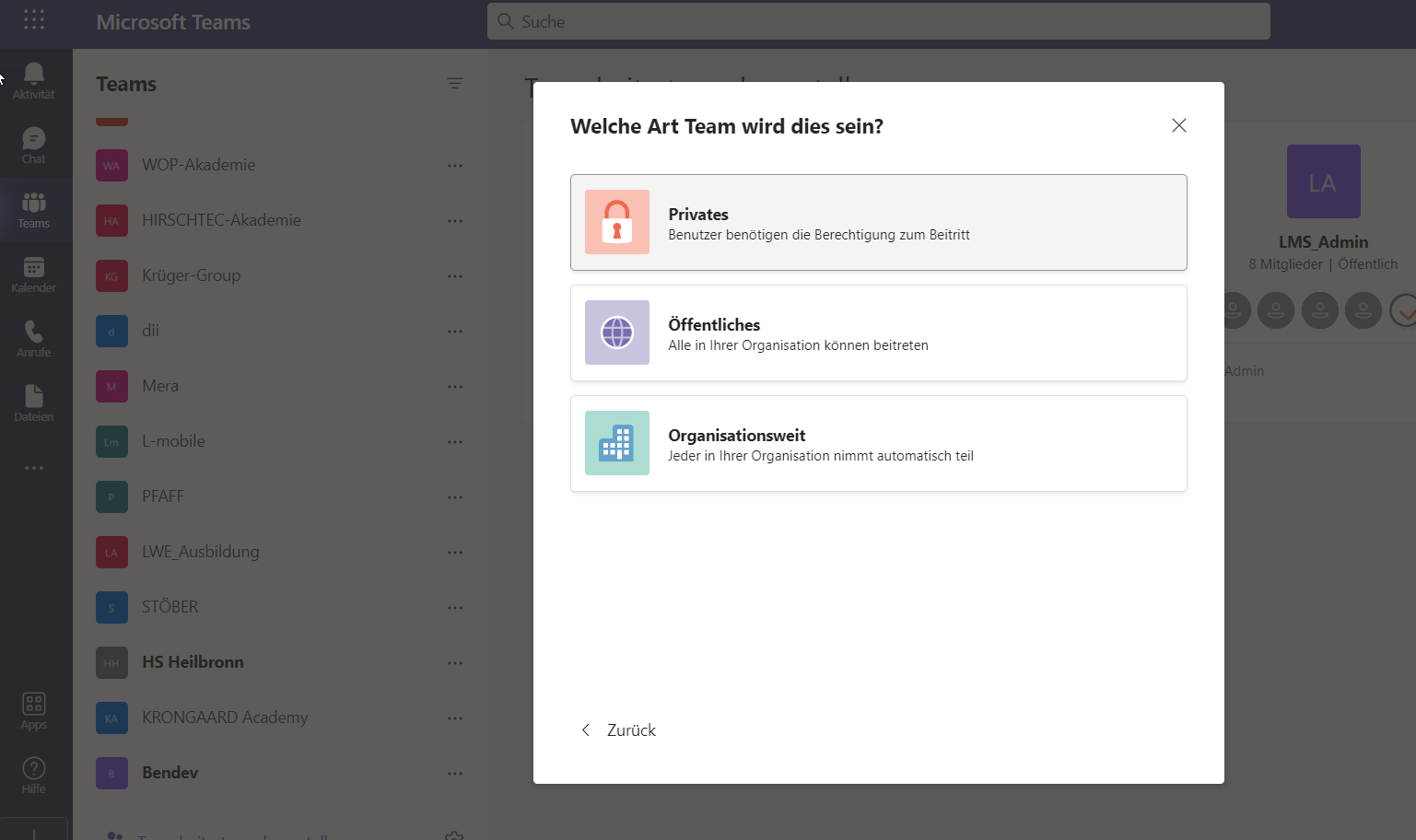
Task: Choose the Organisationsweit team type
Action: point(878,444)
